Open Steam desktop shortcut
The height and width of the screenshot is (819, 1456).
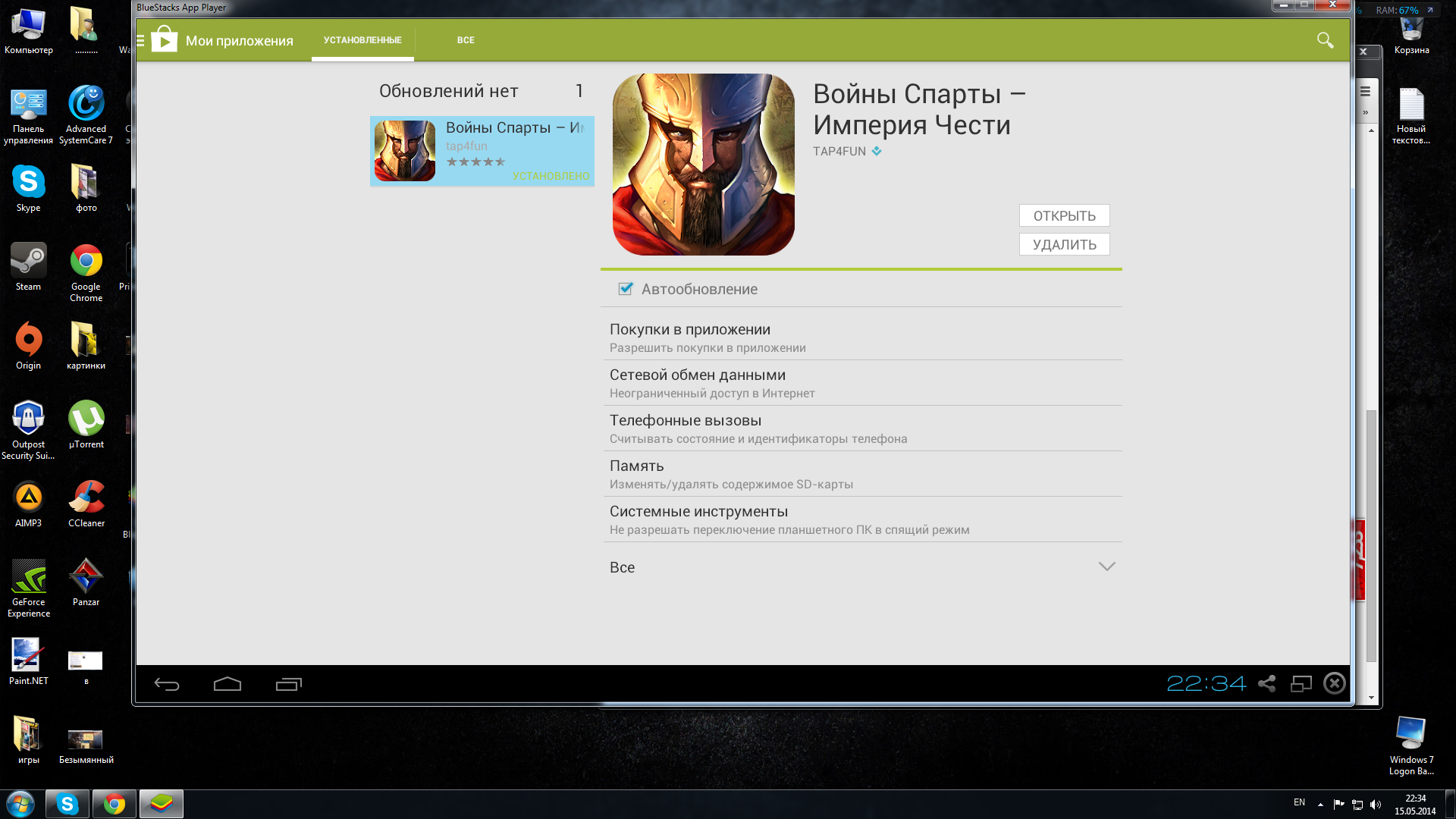click(x=29, y=267)
